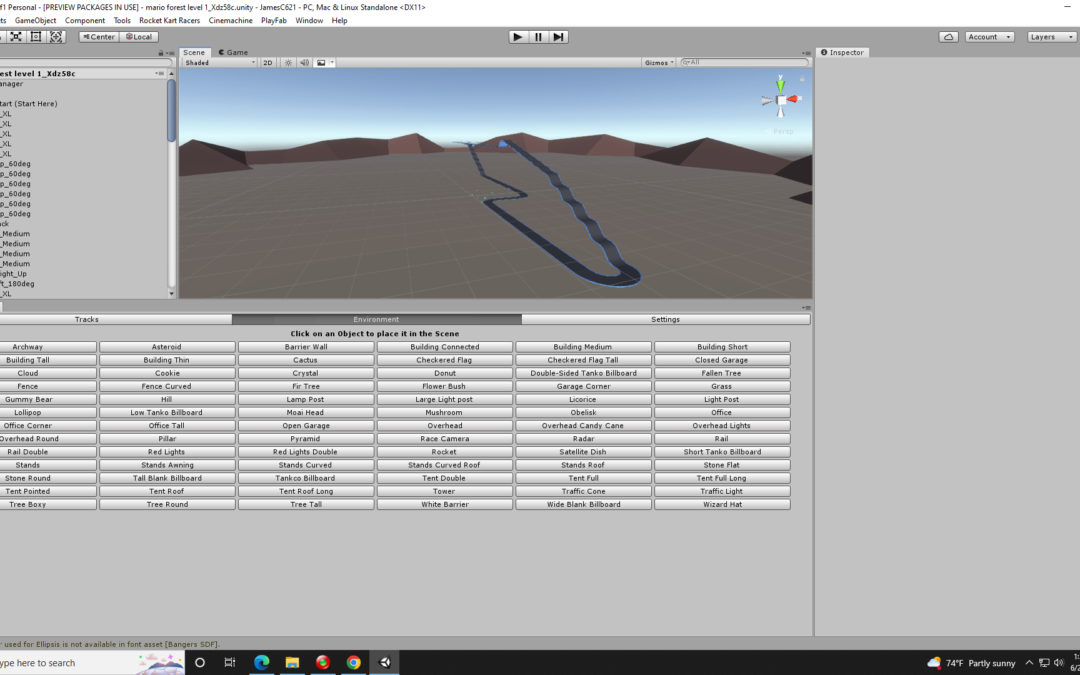Toggle handle rotation Local button
Viewport: 1080px width, 675px height.
point(138,37)
